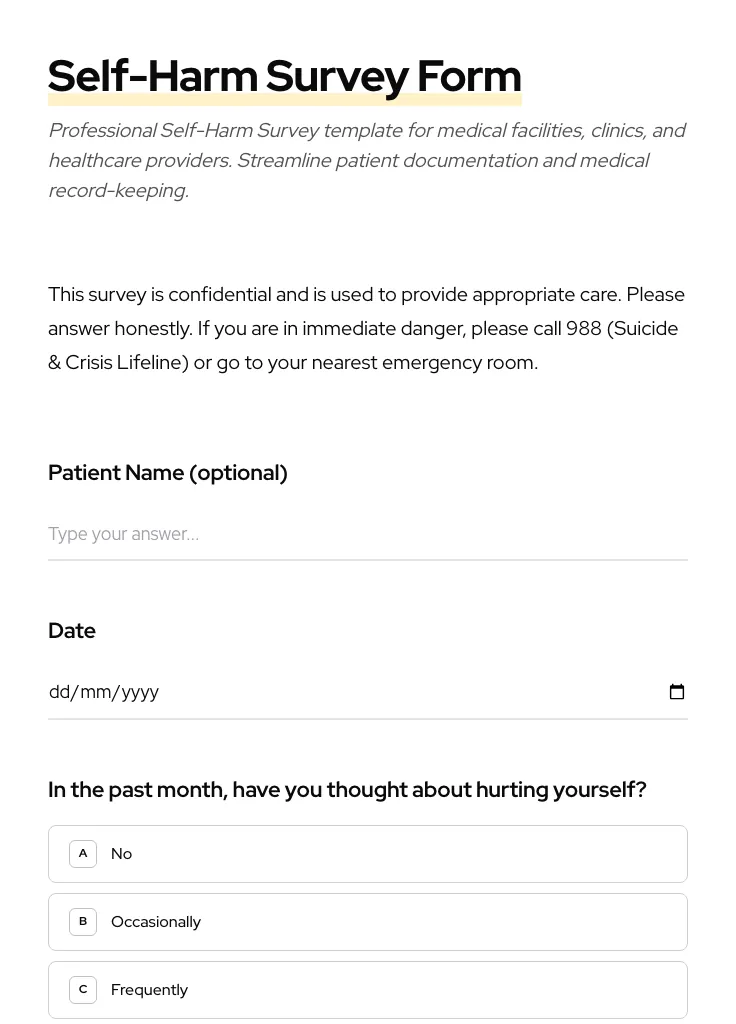Click the Date field label
The height and width of the screenshot is (1024, 736).
tap(71, 630)
